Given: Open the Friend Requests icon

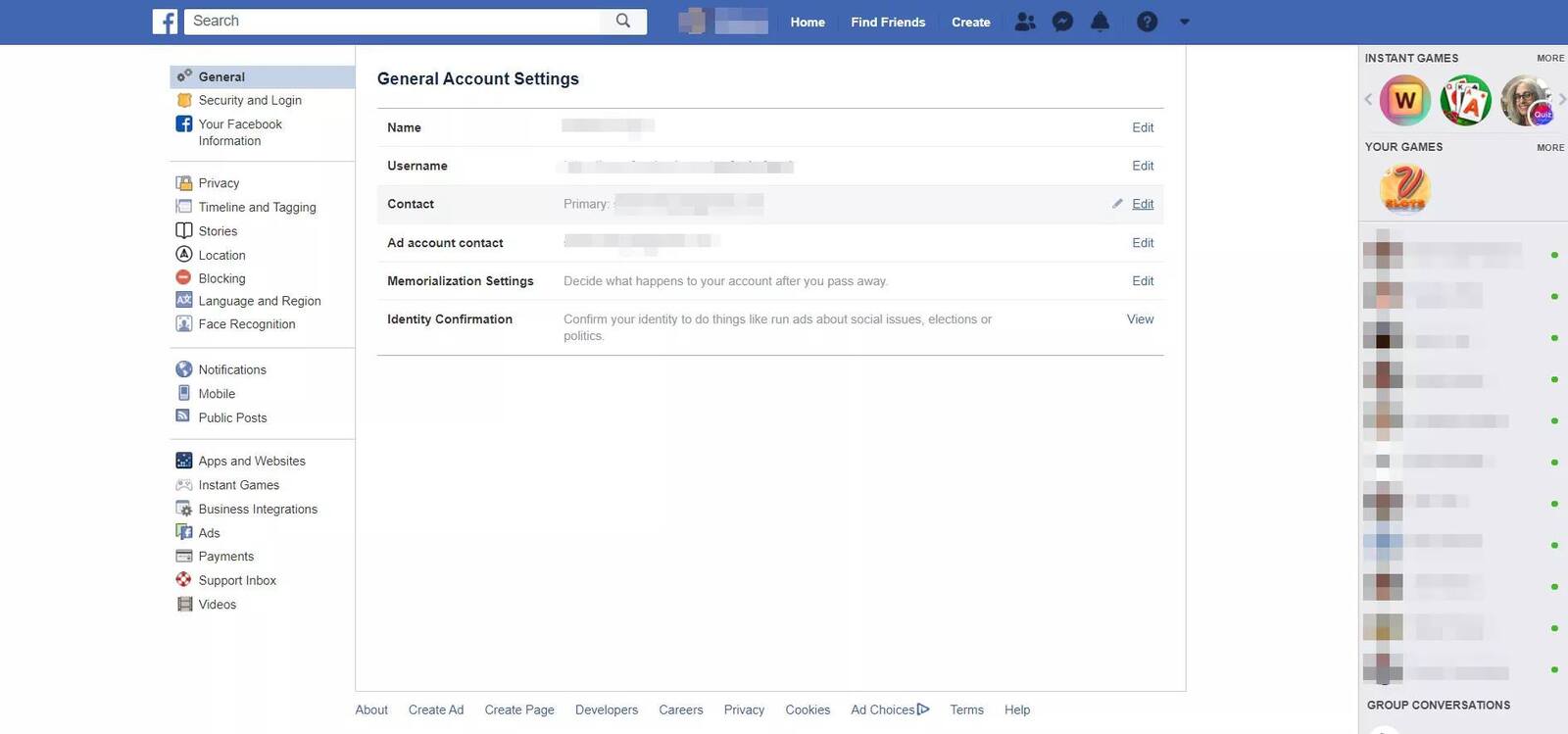Looking at the screenshot, I should point(1025,22).
